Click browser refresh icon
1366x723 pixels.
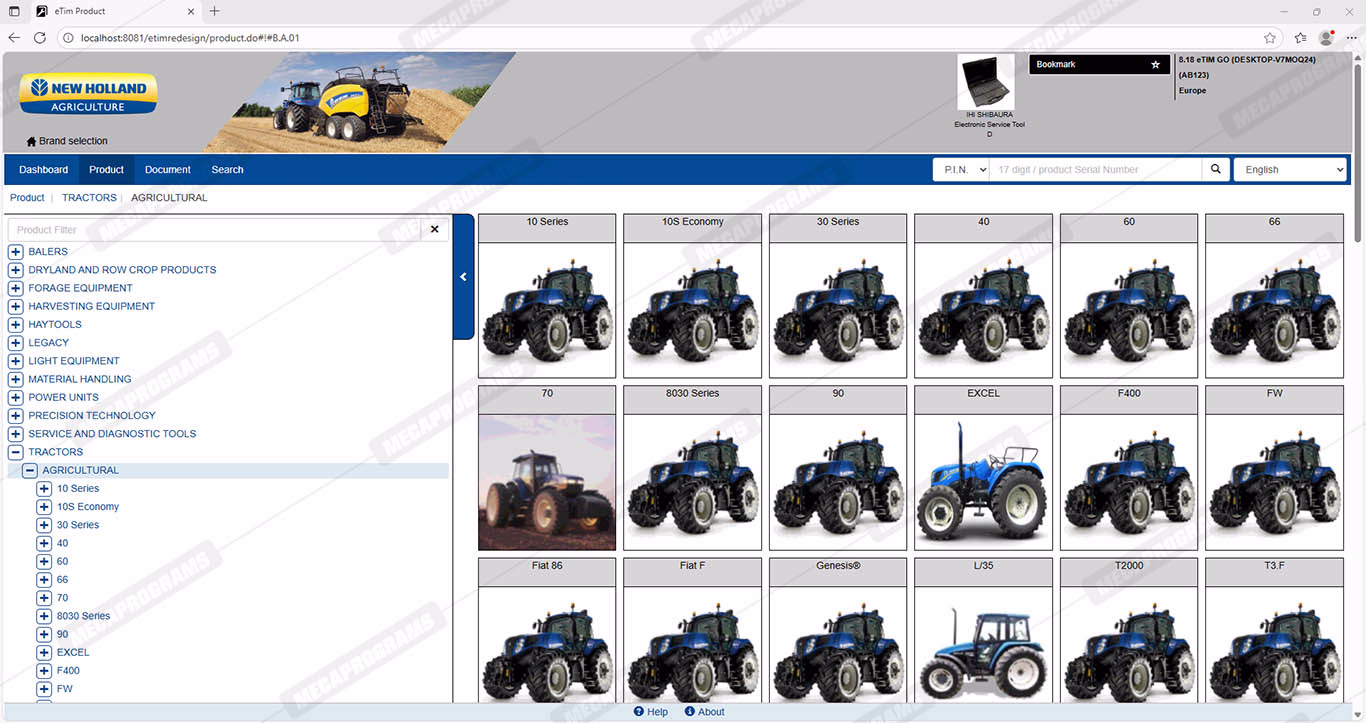(40, 38)
